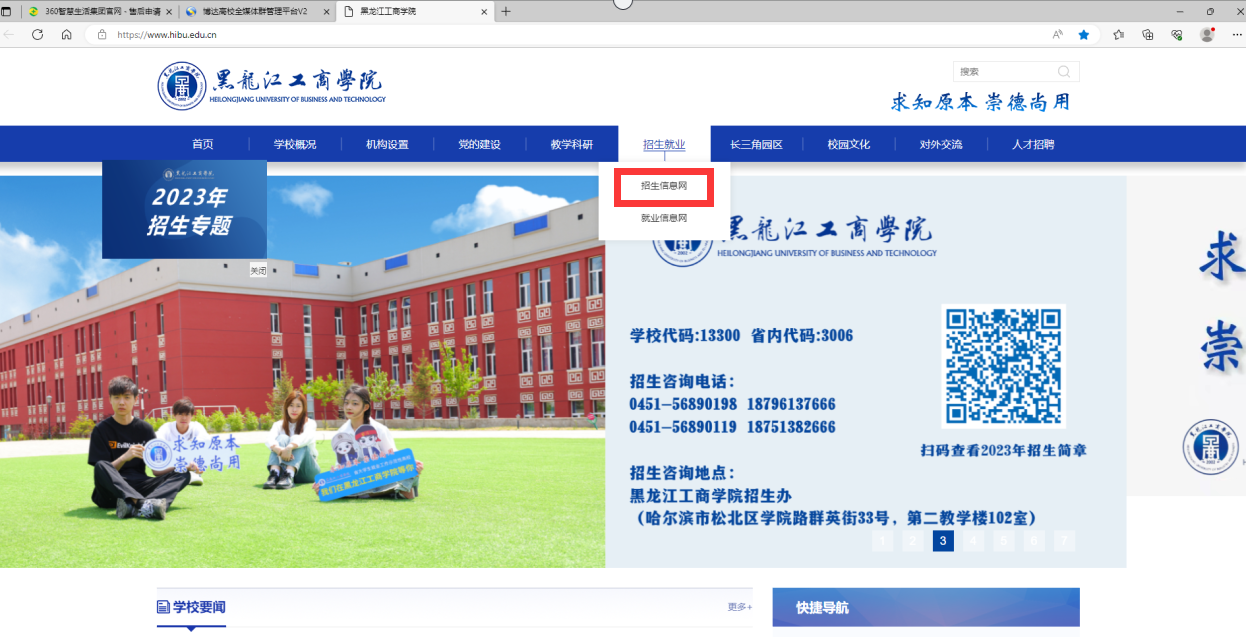Switch to carousel slide 1
The image size is (1246, 637).
point(882,541)
